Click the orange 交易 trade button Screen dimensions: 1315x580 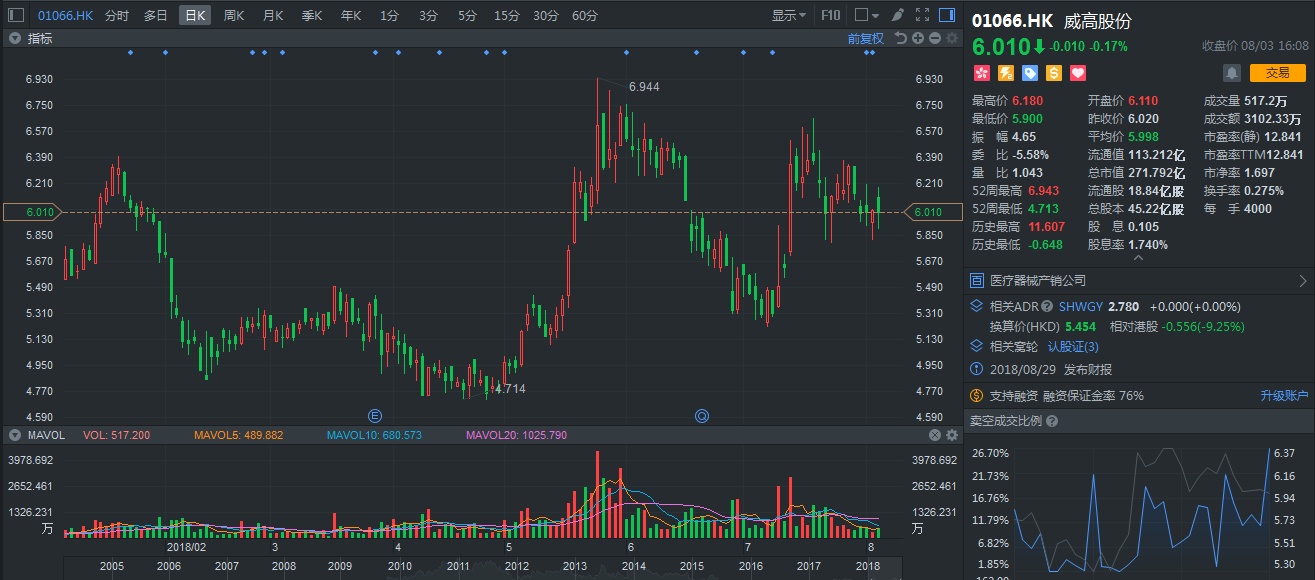click(x=1277, y=72)
